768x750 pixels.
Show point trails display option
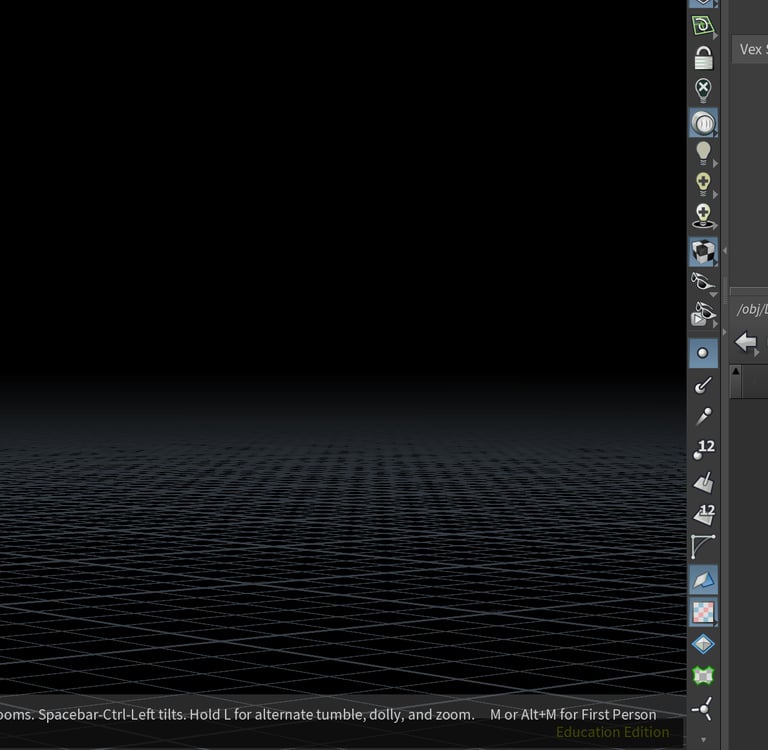703,417
